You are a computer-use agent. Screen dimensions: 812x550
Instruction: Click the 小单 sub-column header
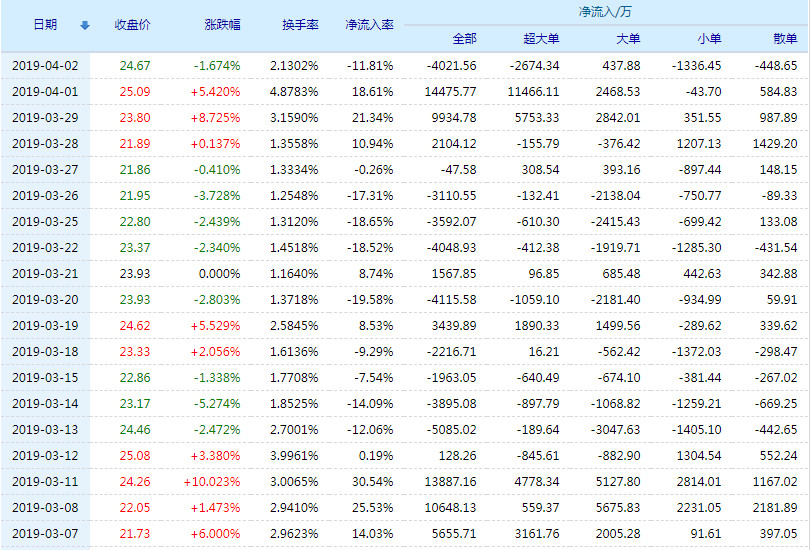click(709, 39)
